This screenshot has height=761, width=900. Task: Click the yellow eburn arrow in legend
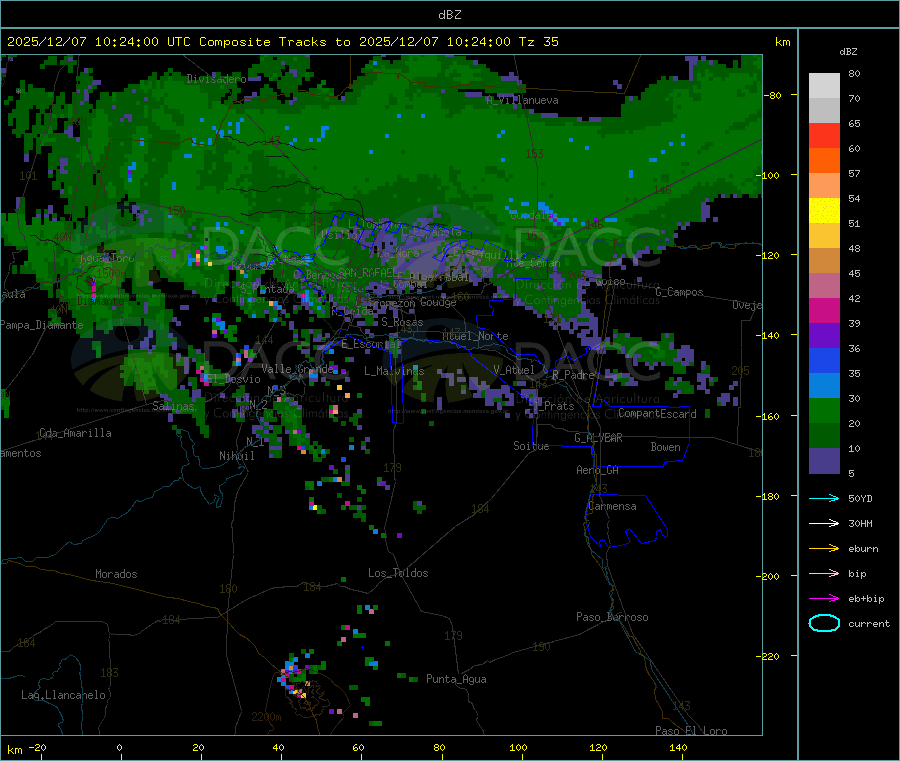point(824,549)
